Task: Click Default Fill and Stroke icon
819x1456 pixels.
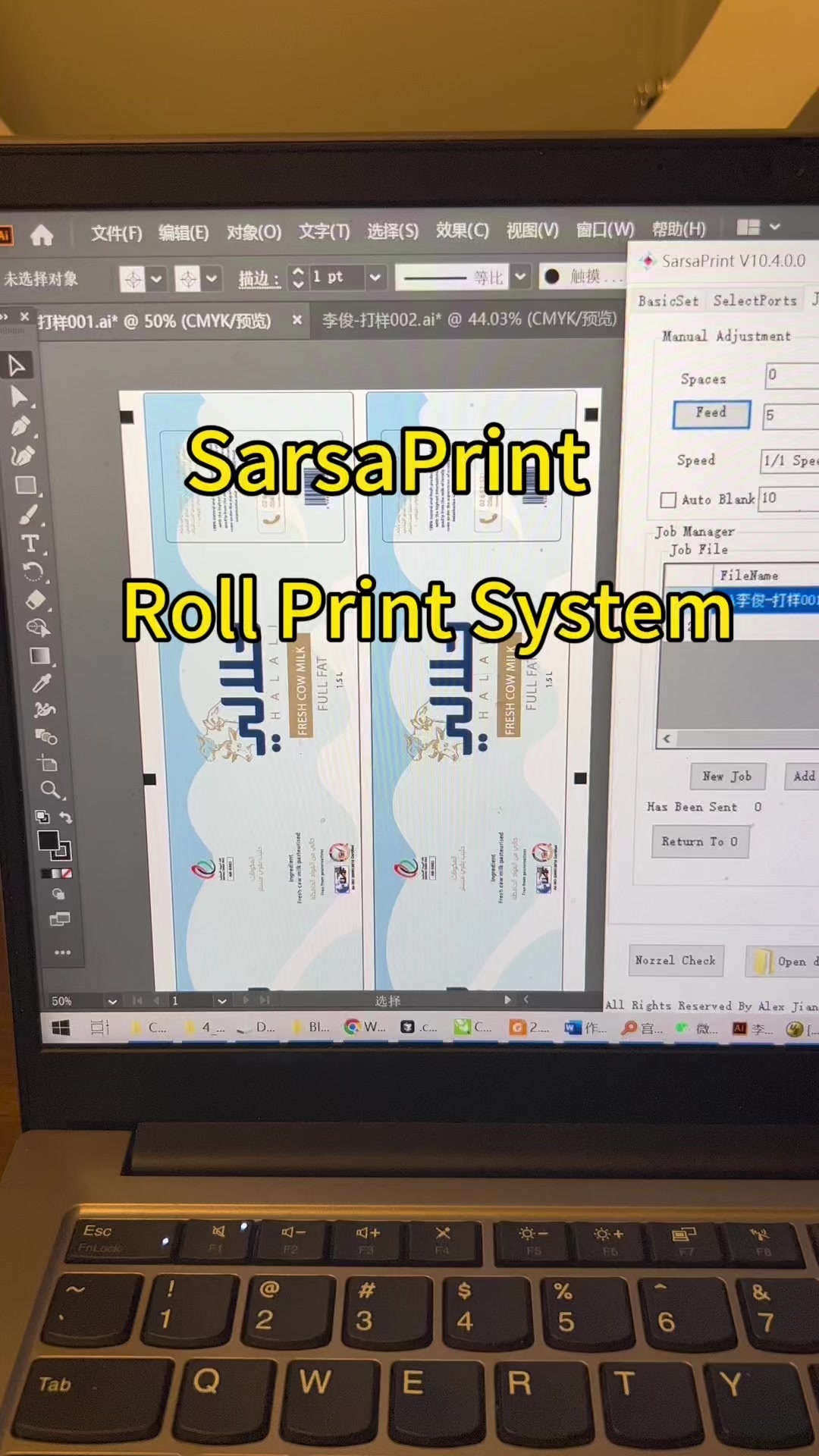Action: click(x=42, y=817)
